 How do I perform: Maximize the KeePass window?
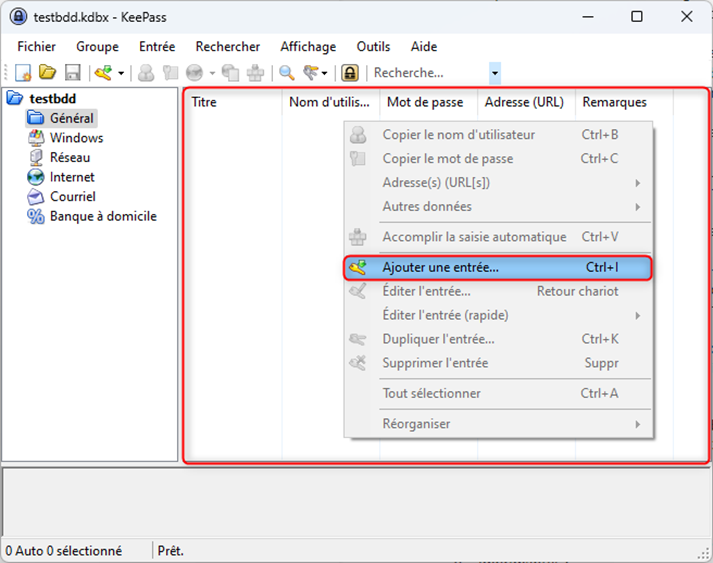[637, 17]
